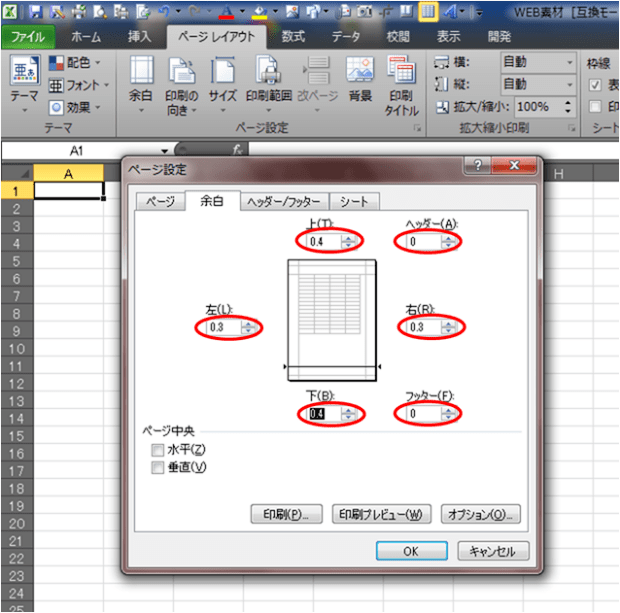
Task: Click the 印刷プレビュー(W) button
Action: [381, 514]
